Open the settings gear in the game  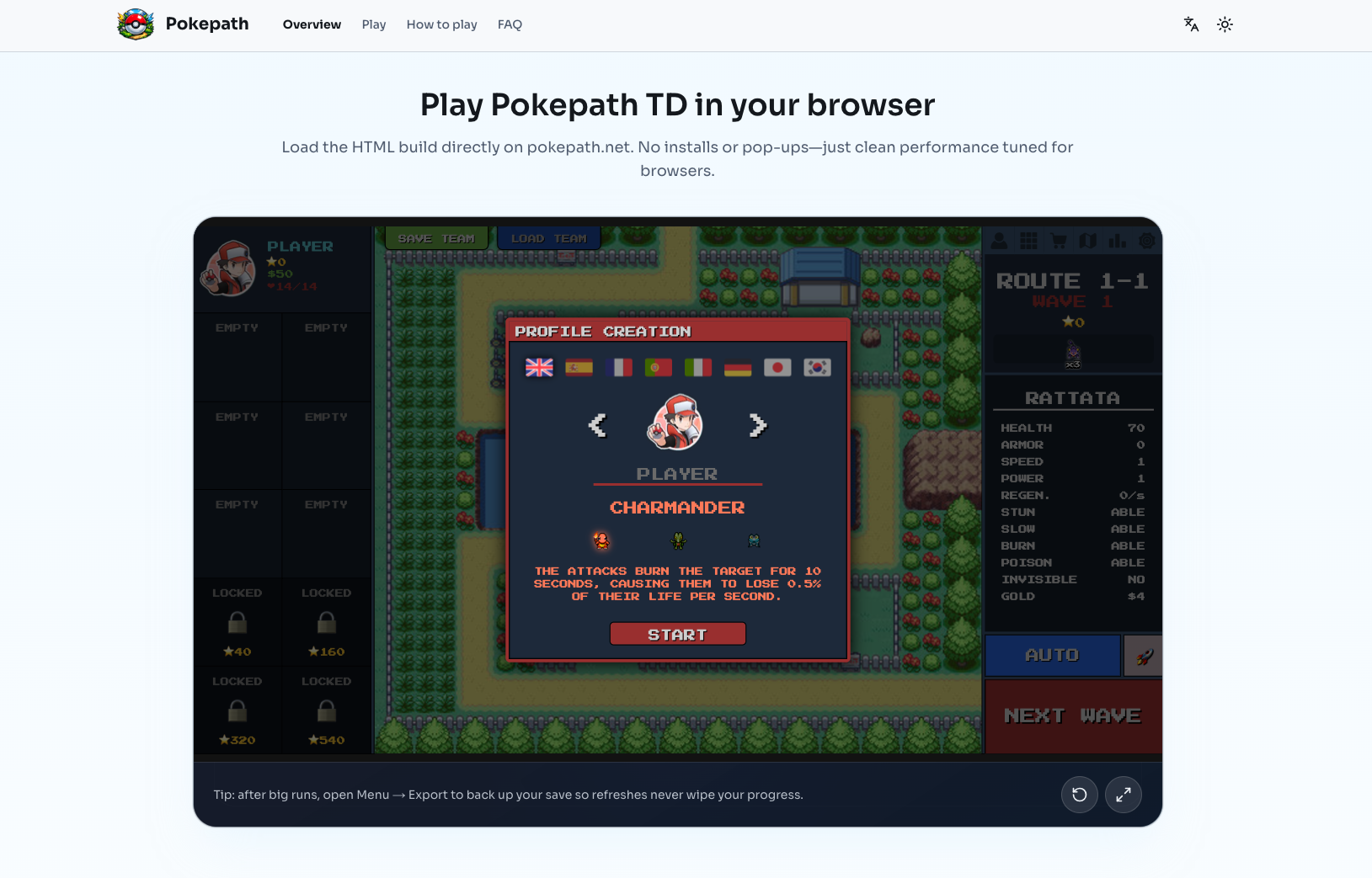[x=1146, y=241]
